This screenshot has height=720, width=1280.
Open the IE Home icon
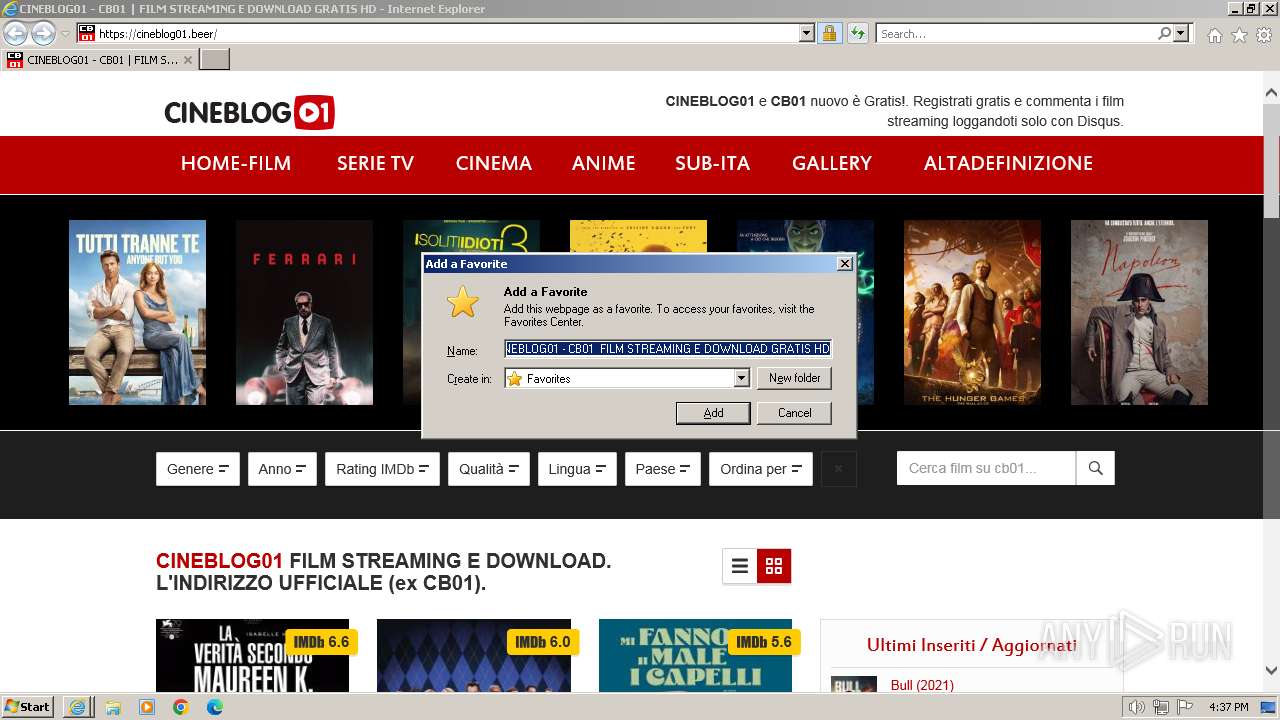pos(1214,35)
